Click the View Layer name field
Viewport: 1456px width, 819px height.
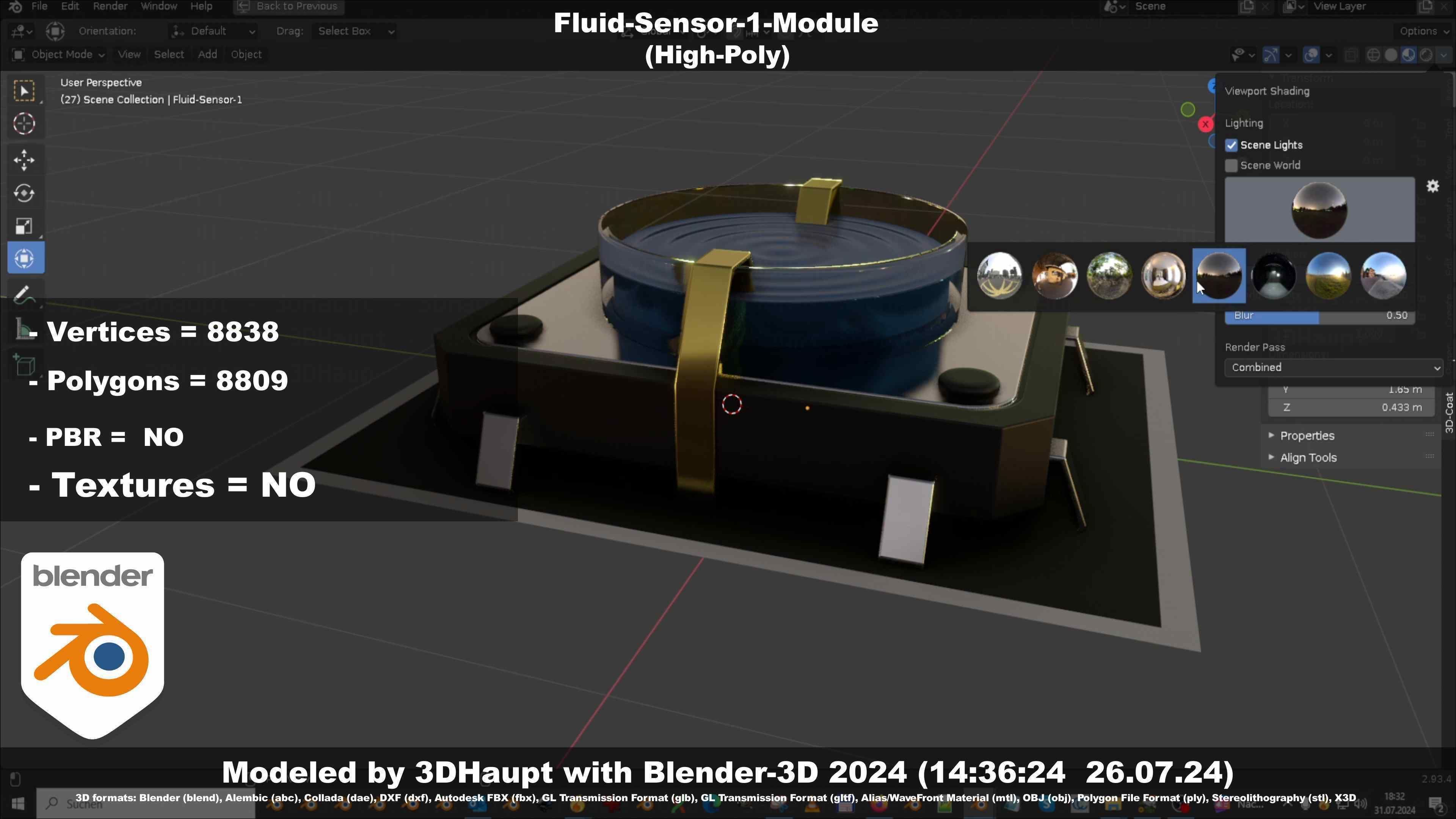pyautogui.click(x=1362, y=6)
